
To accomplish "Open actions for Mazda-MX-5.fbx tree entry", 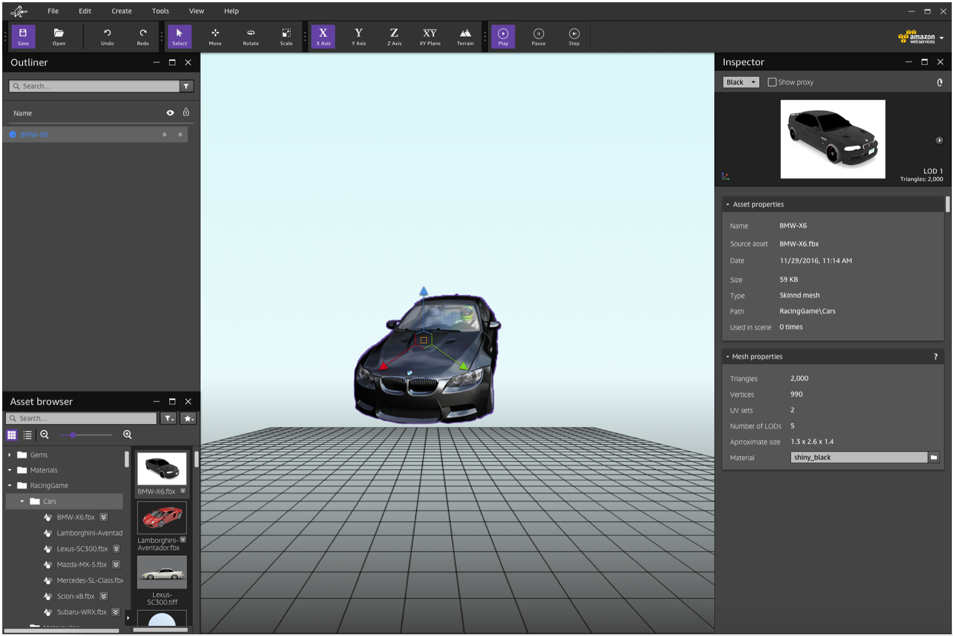I will click(116, 564).
